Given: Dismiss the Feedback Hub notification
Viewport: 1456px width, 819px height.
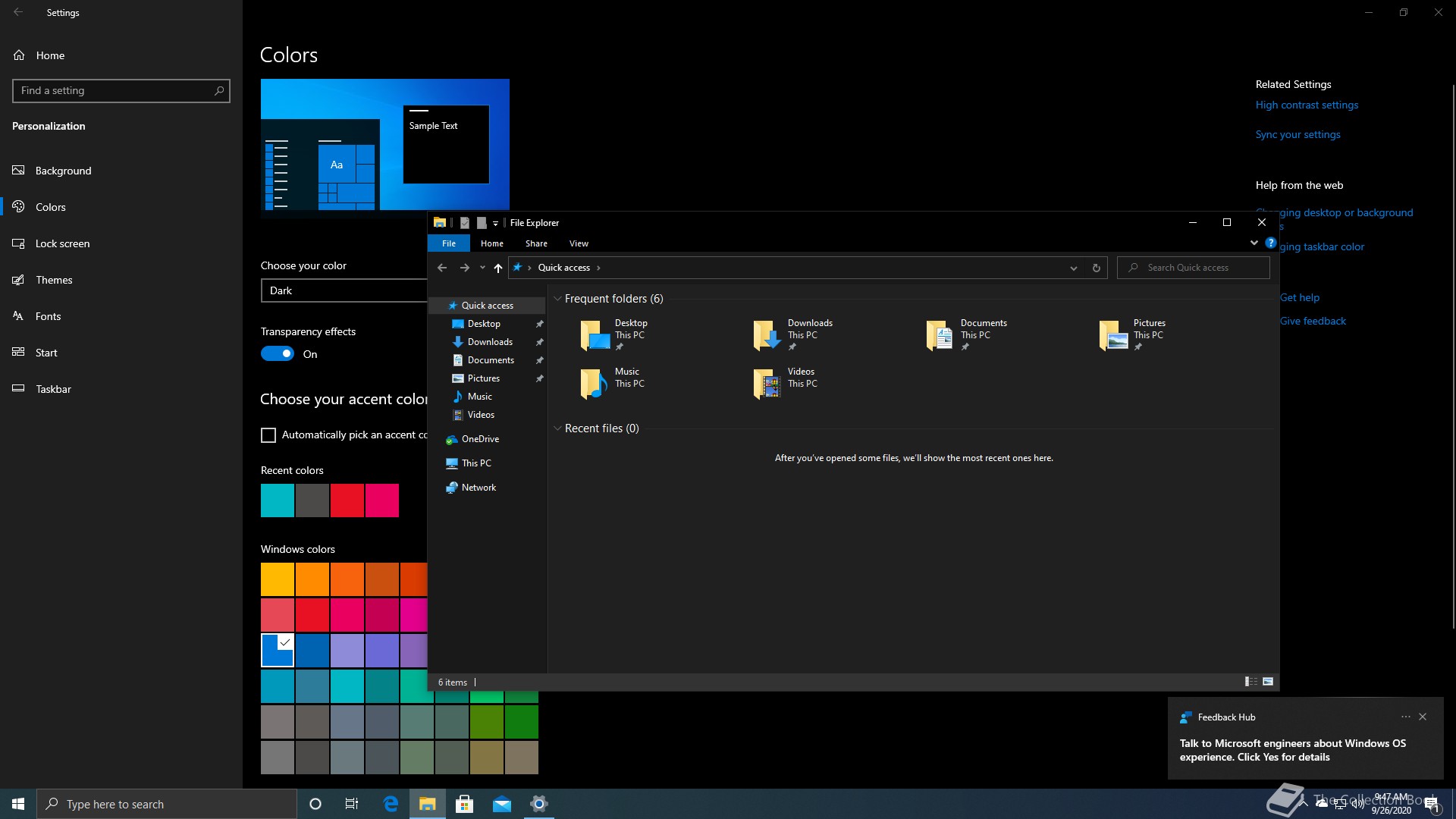Looking at the screenshot, I should pyautogui.click(x=1423, y=717).
